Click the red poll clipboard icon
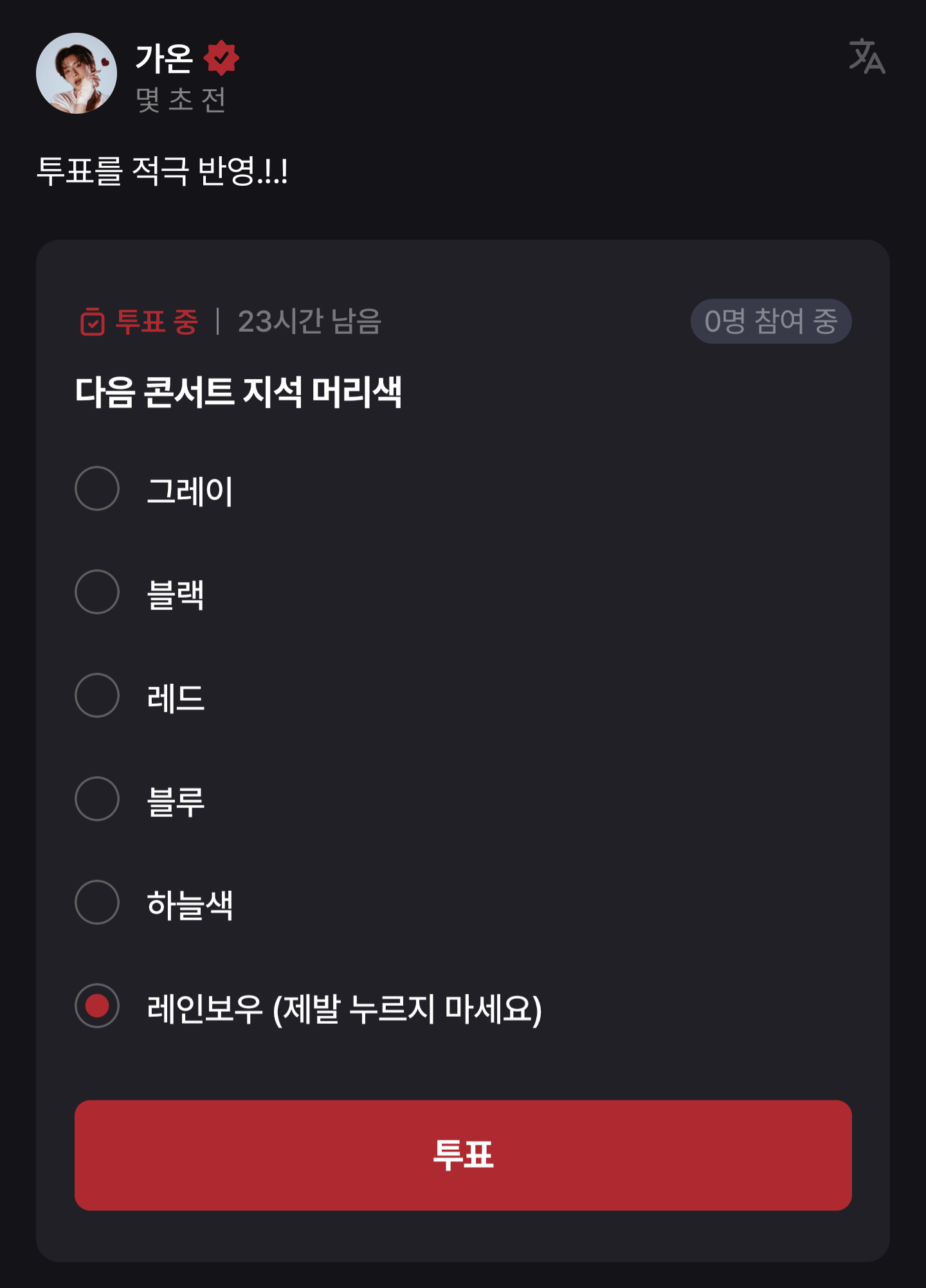This screenshot has height=1288, width=926. point(93,321)
